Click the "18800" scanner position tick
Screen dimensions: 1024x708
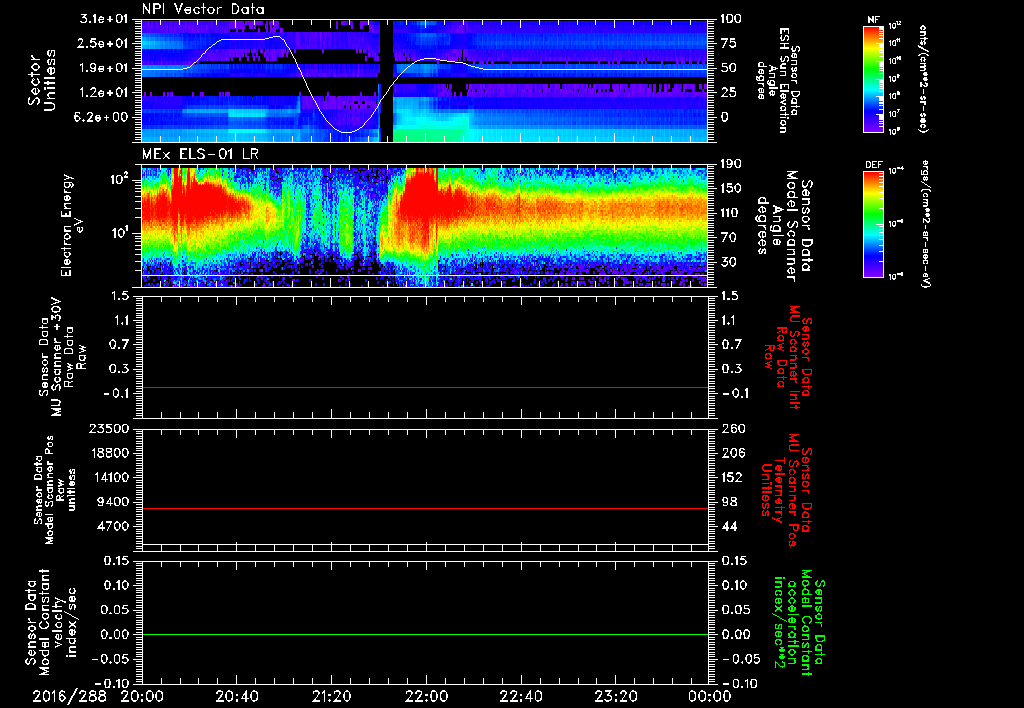pos(110,453)
